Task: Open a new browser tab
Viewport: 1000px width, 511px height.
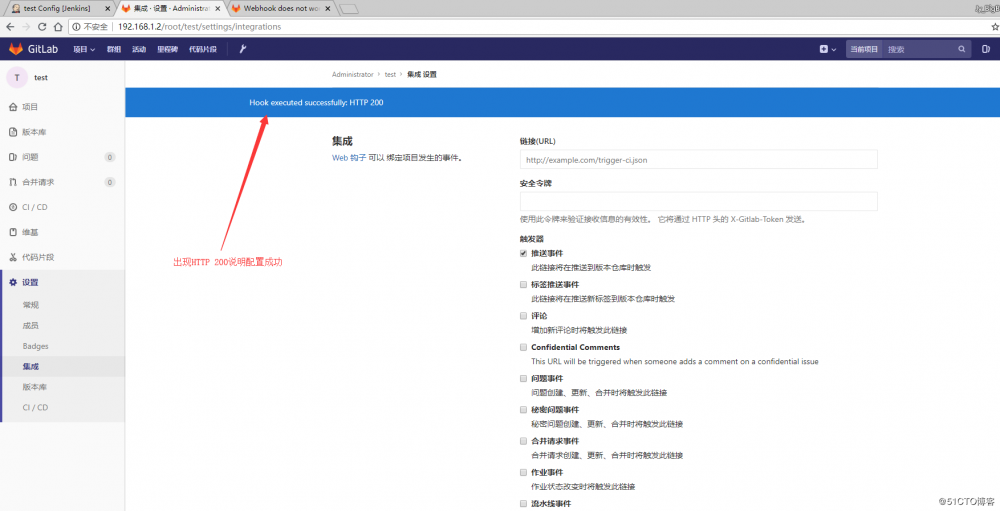Action: pyautogui.click(x=348, y=9)
